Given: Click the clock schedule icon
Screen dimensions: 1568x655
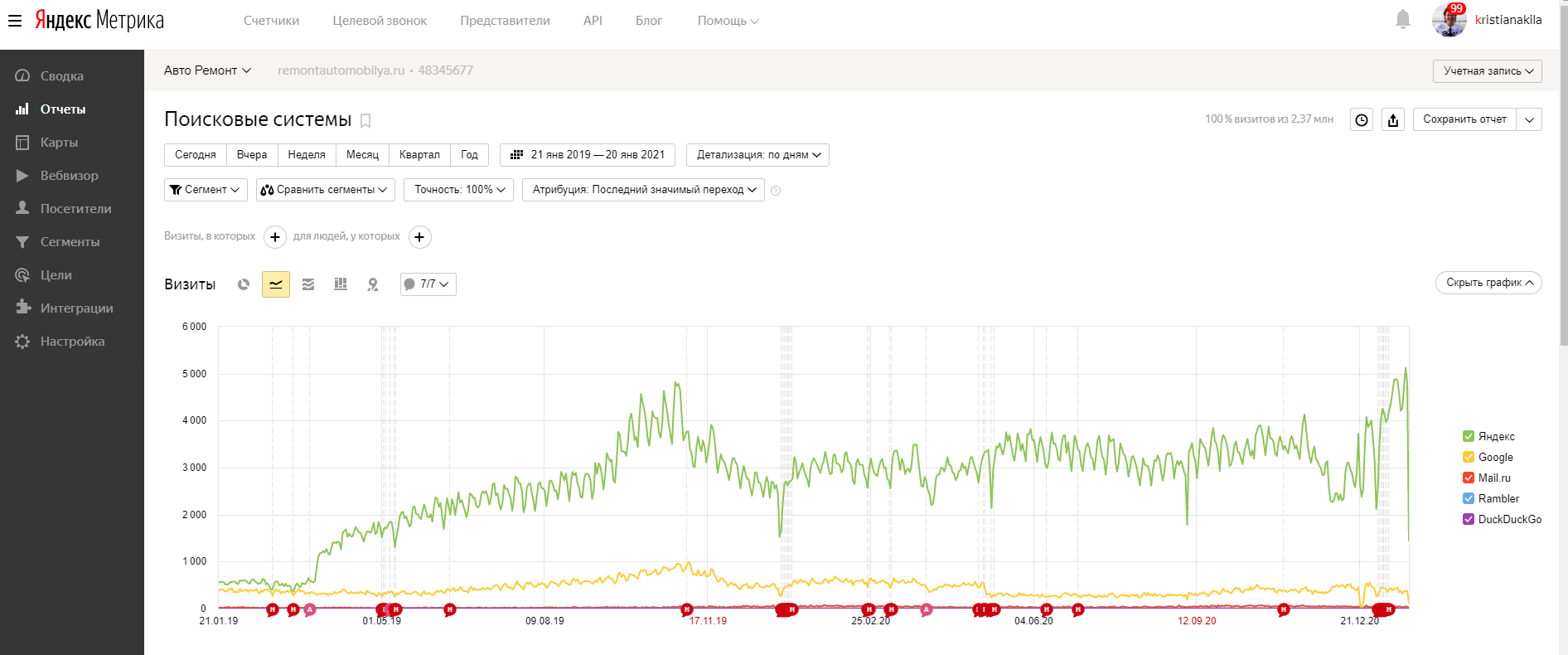Looking at the screenshot, I should (x=1362, y=119).
